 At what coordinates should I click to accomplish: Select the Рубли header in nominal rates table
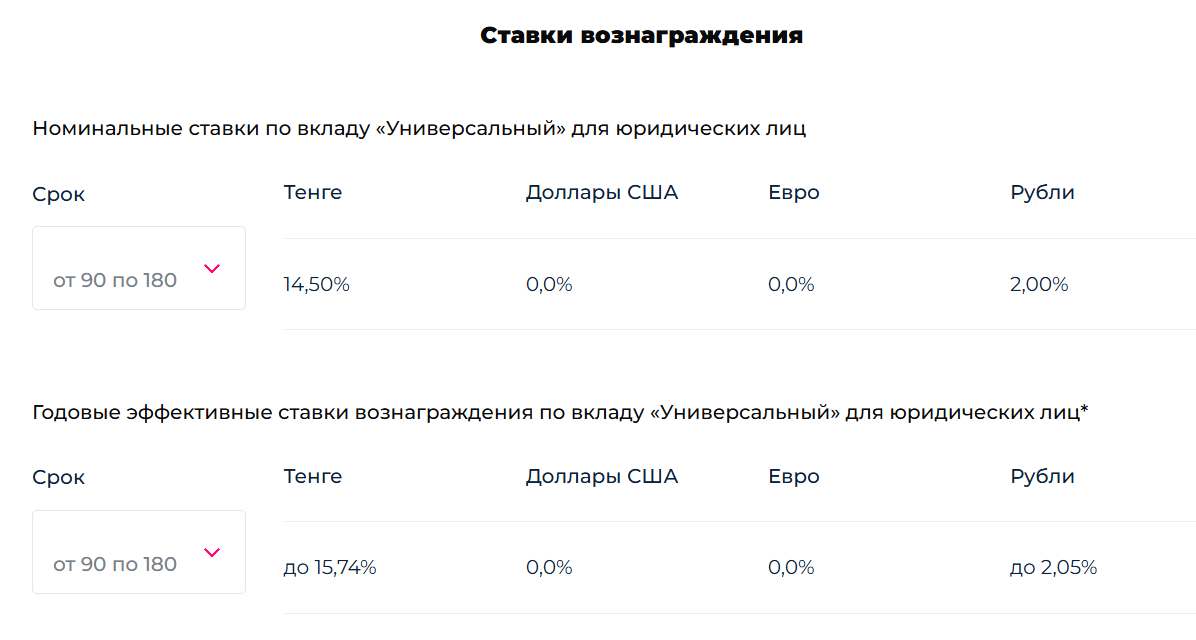1042,192
